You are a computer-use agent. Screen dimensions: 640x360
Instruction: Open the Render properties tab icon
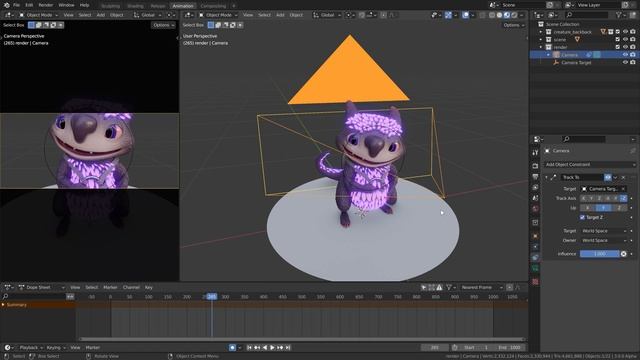pyautogui.click(x=535, y=166)
